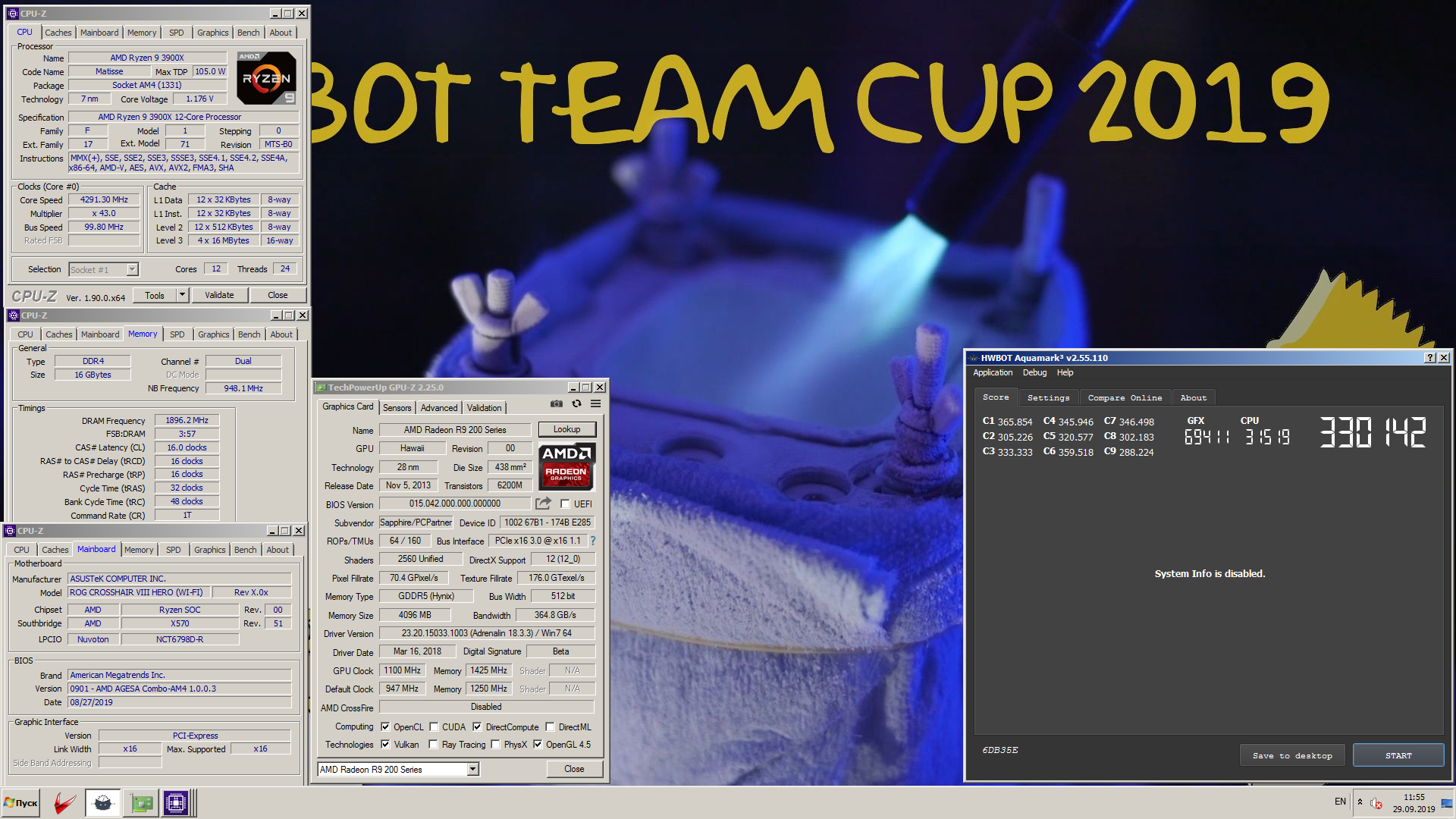Click the EN language indicator
Image resolution: width=1456 pixels, height=819 pixels.
click(x=1340, y=802)
